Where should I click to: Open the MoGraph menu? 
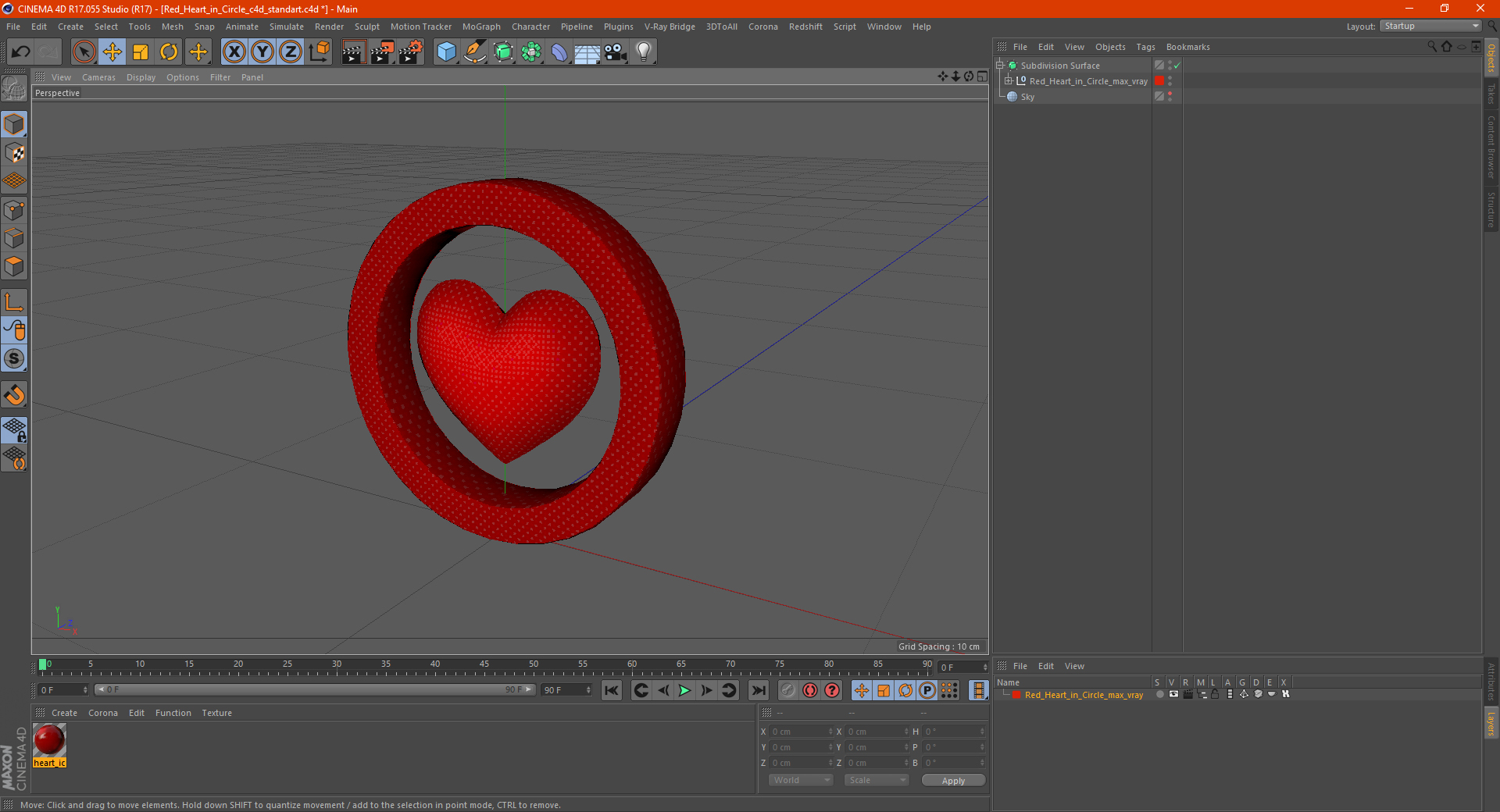(x=481, y=27)
